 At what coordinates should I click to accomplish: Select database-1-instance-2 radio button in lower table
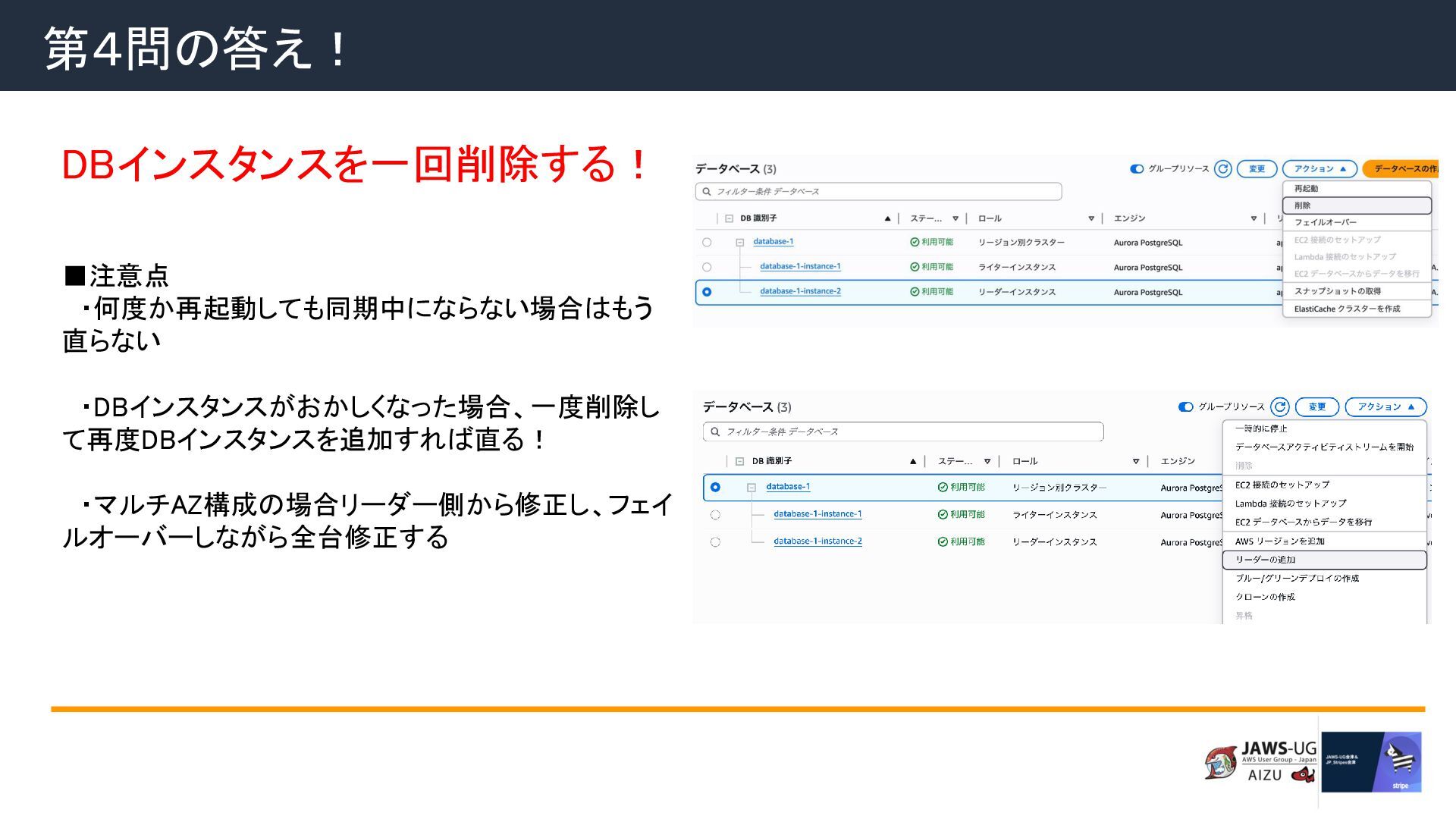(715, 542)
